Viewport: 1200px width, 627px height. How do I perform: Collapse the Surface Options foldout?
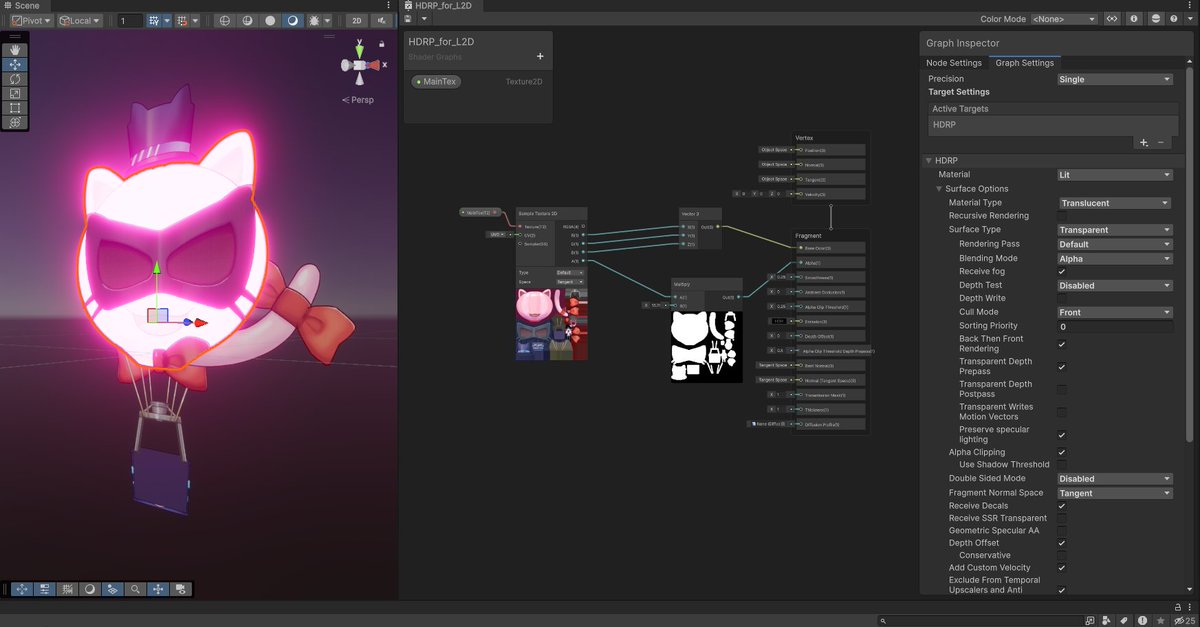[x=940, y=189]
